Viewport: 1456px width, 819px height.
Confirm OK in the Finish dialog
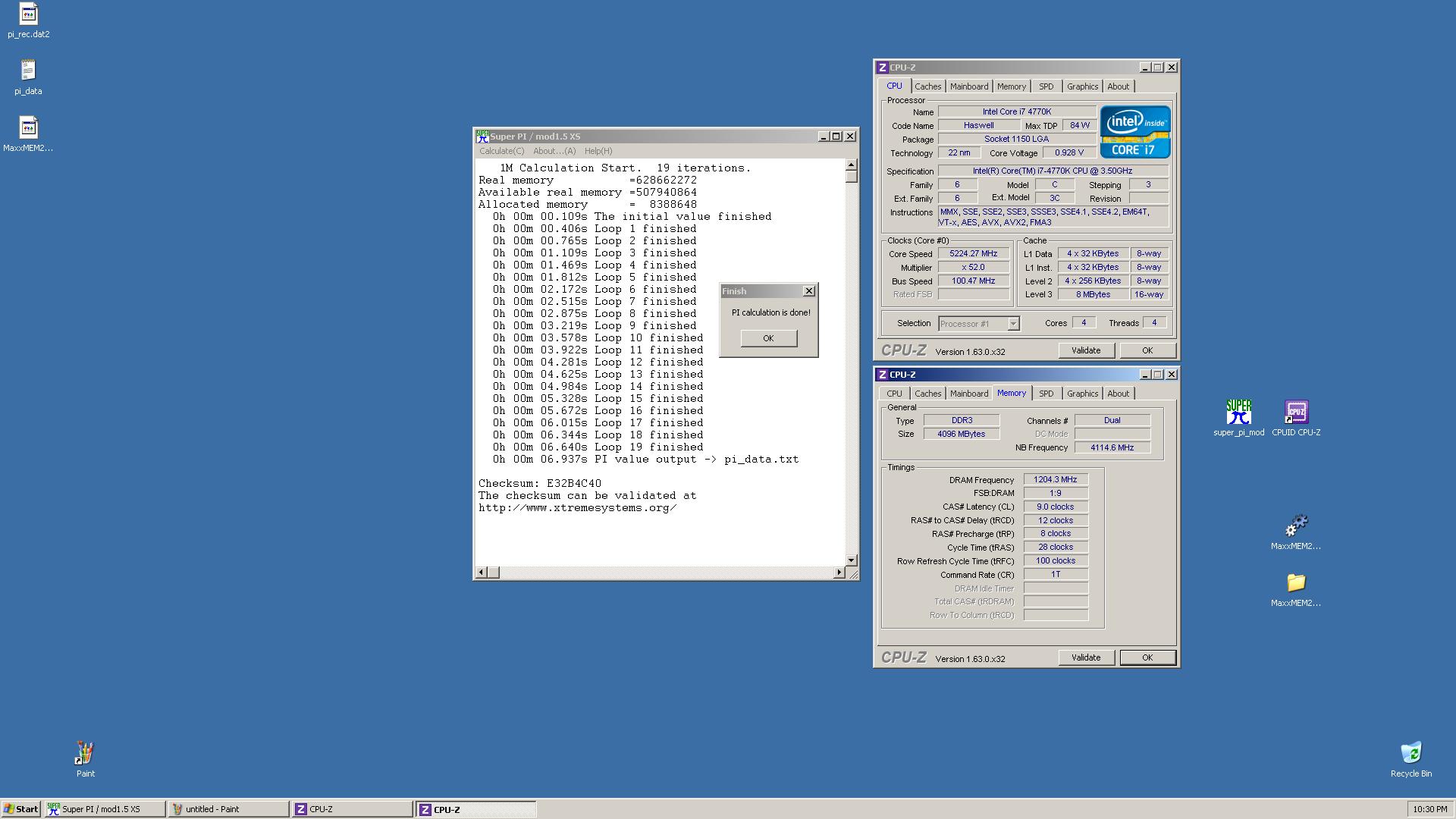click(x=768, y=338)
